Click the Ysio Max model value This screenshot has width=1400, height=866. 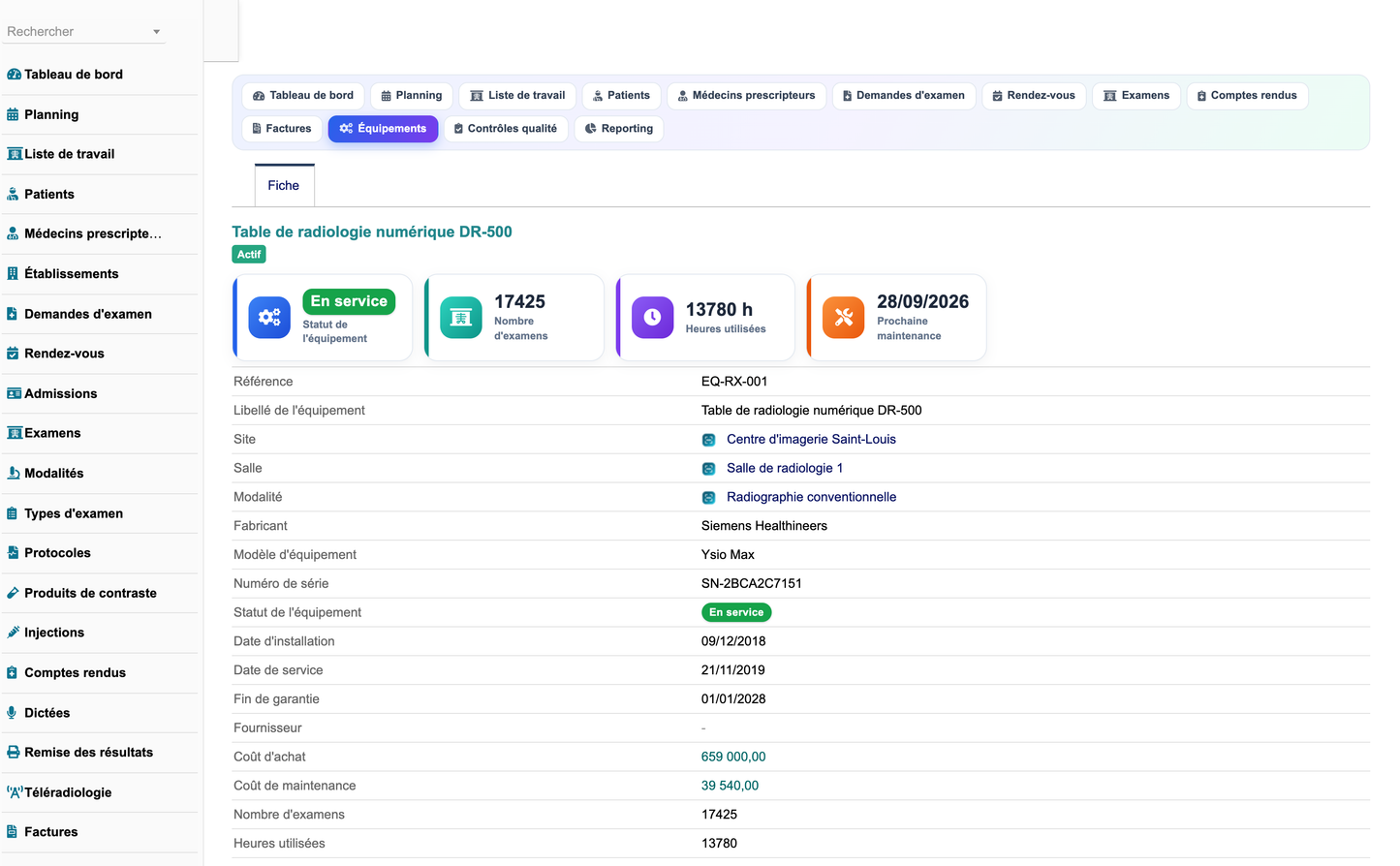(728, 555)
